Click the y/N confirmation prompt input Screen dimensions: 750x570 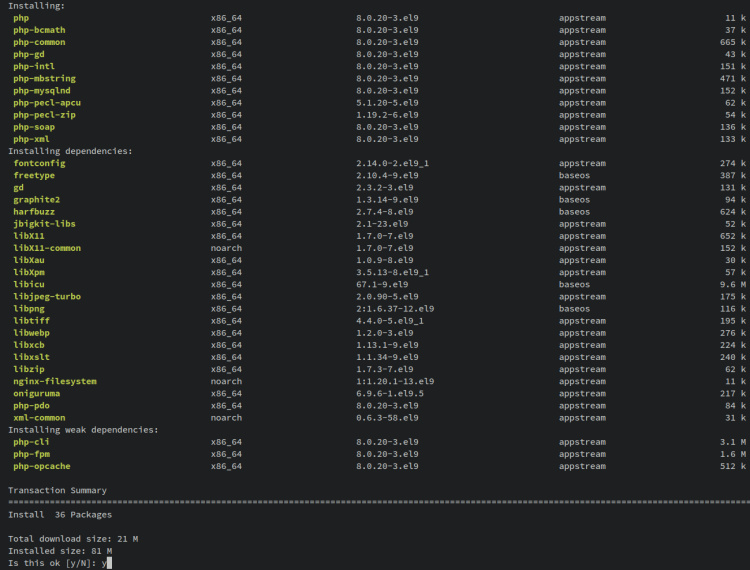[x=108, y=563]
